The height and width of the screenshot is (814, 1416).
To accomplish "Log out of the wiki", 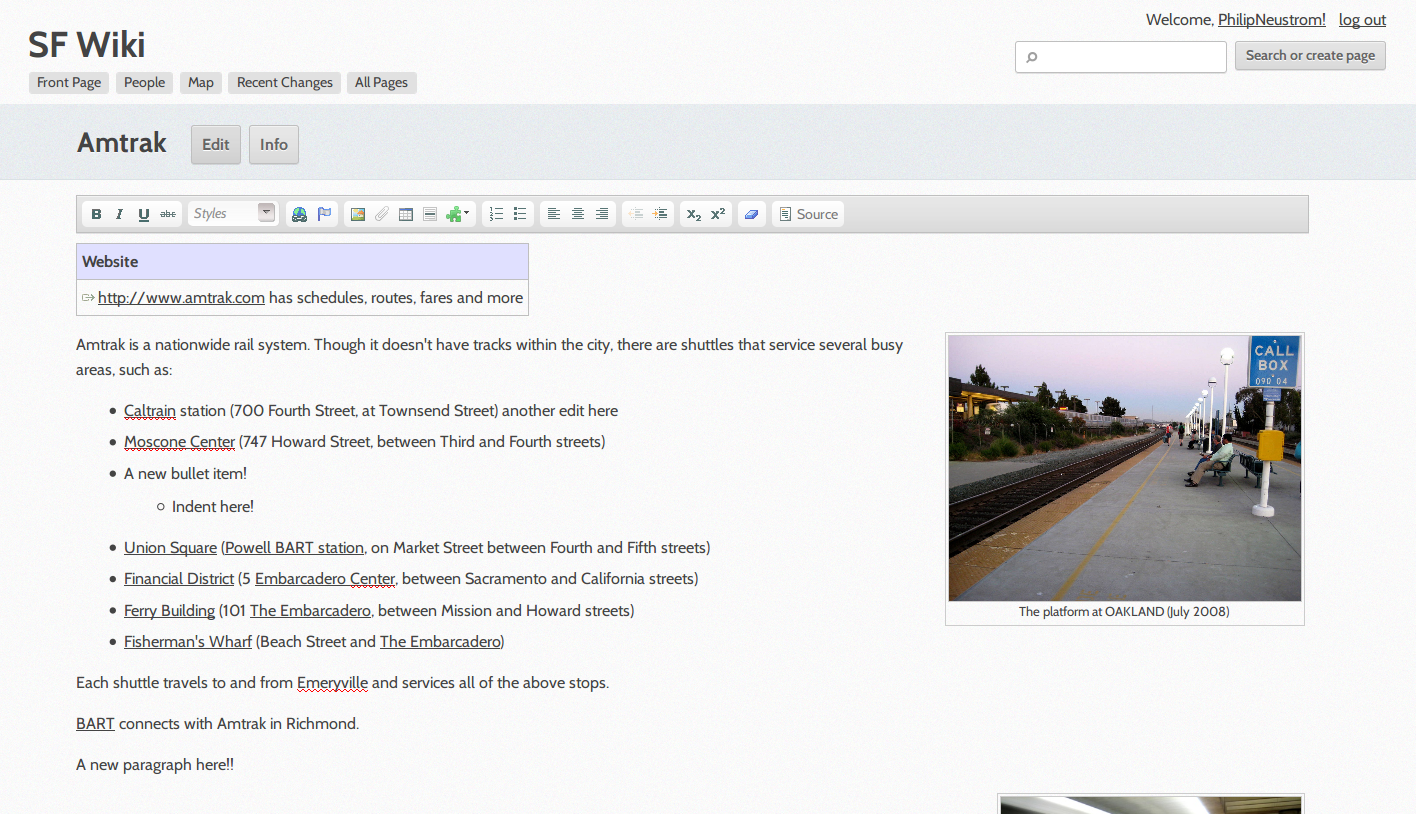I will pyautogui.click(x=1362, y=20).
